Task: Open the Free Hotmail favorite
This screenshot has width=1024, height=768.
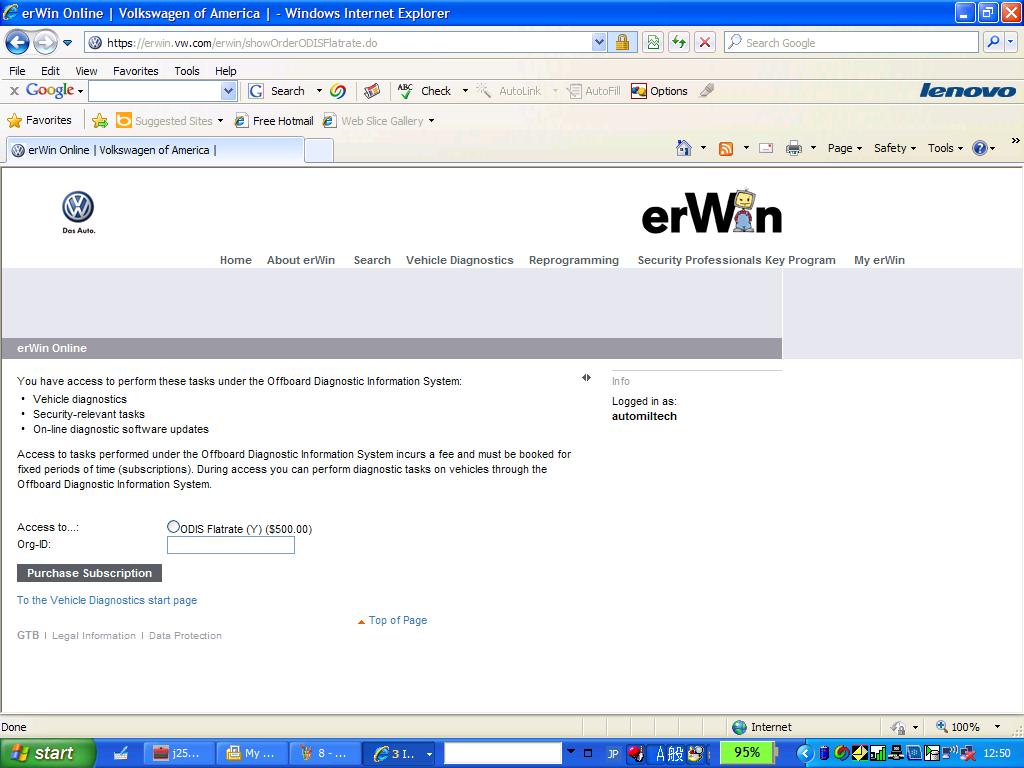Action: pyautogui.click(x=274, y=121)
